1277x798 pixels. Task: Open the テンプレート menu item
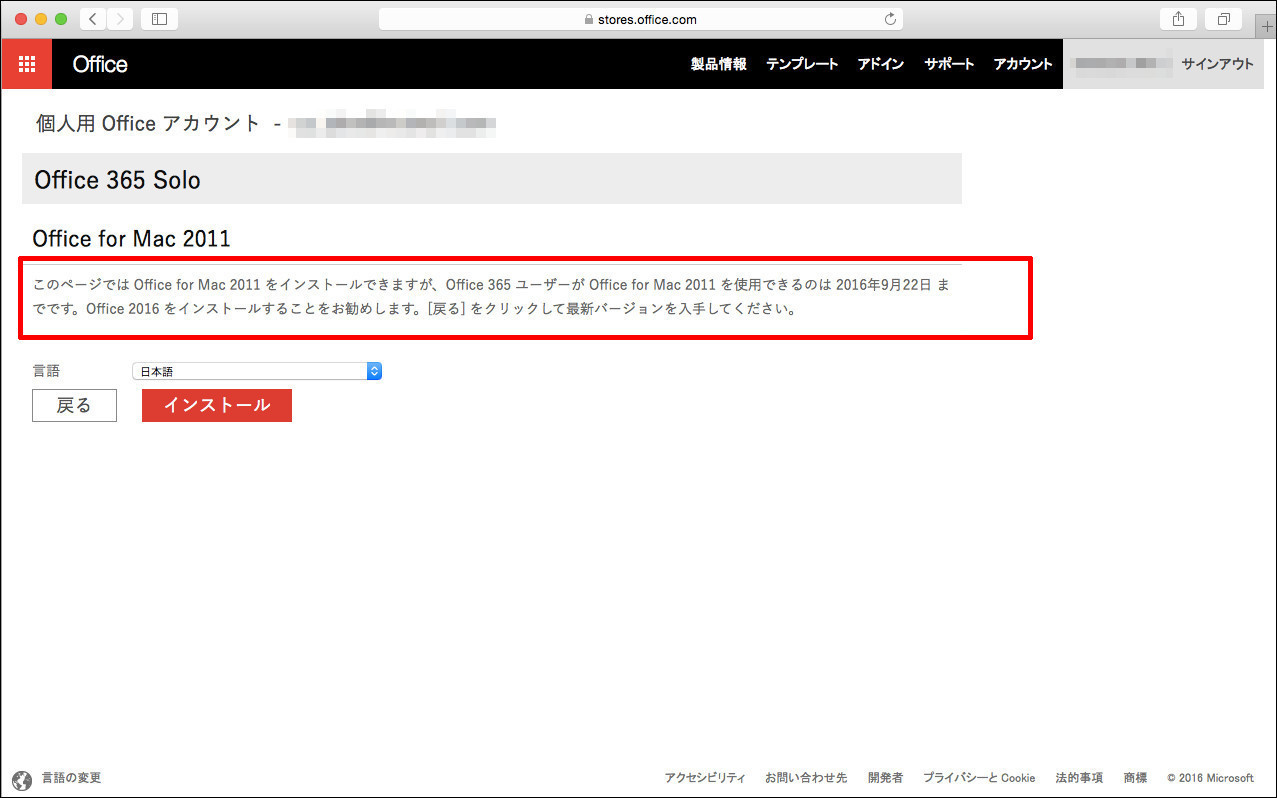pos(802,64)
